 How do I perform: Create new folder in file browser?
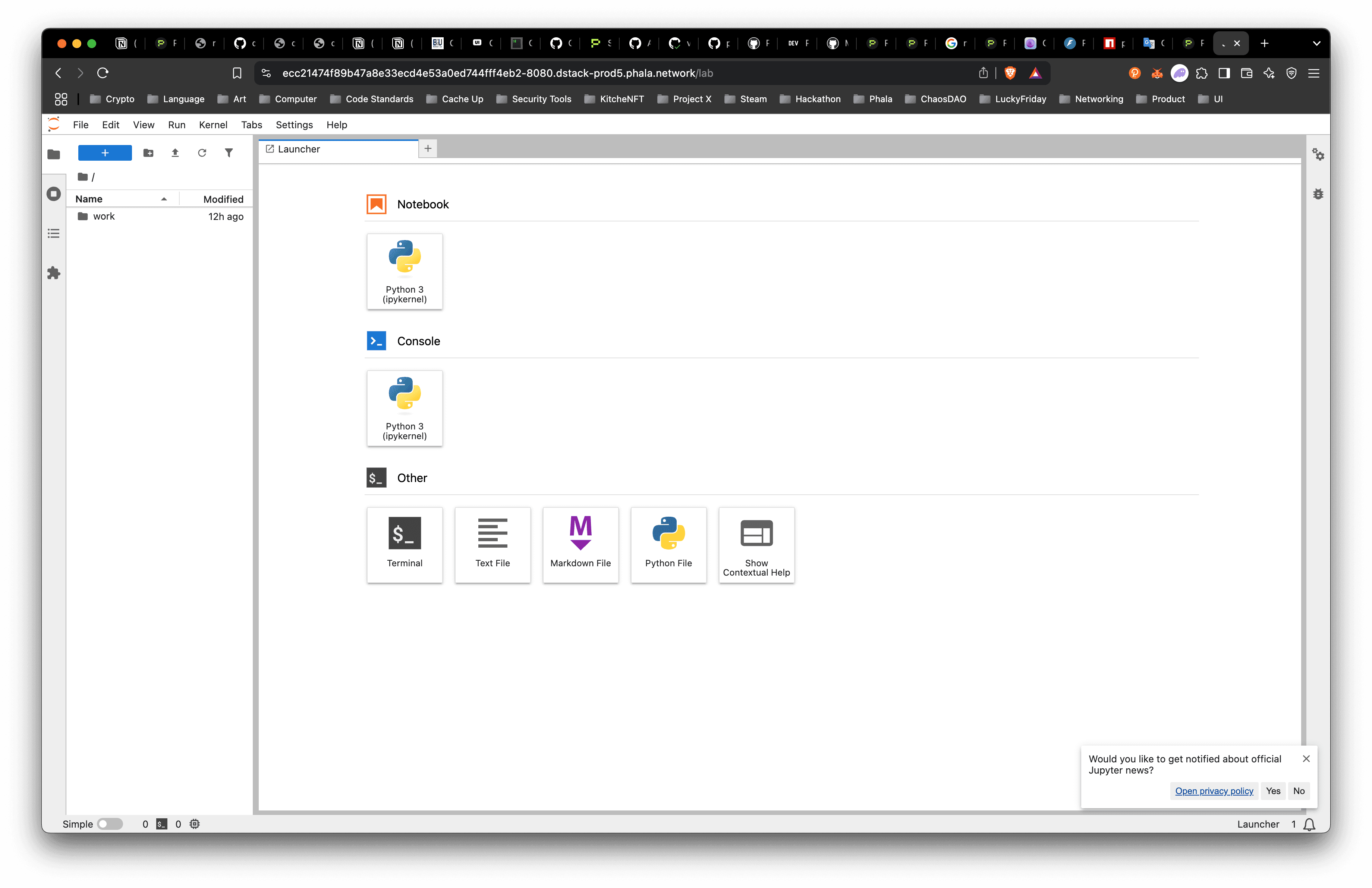[x=148, y=153]
